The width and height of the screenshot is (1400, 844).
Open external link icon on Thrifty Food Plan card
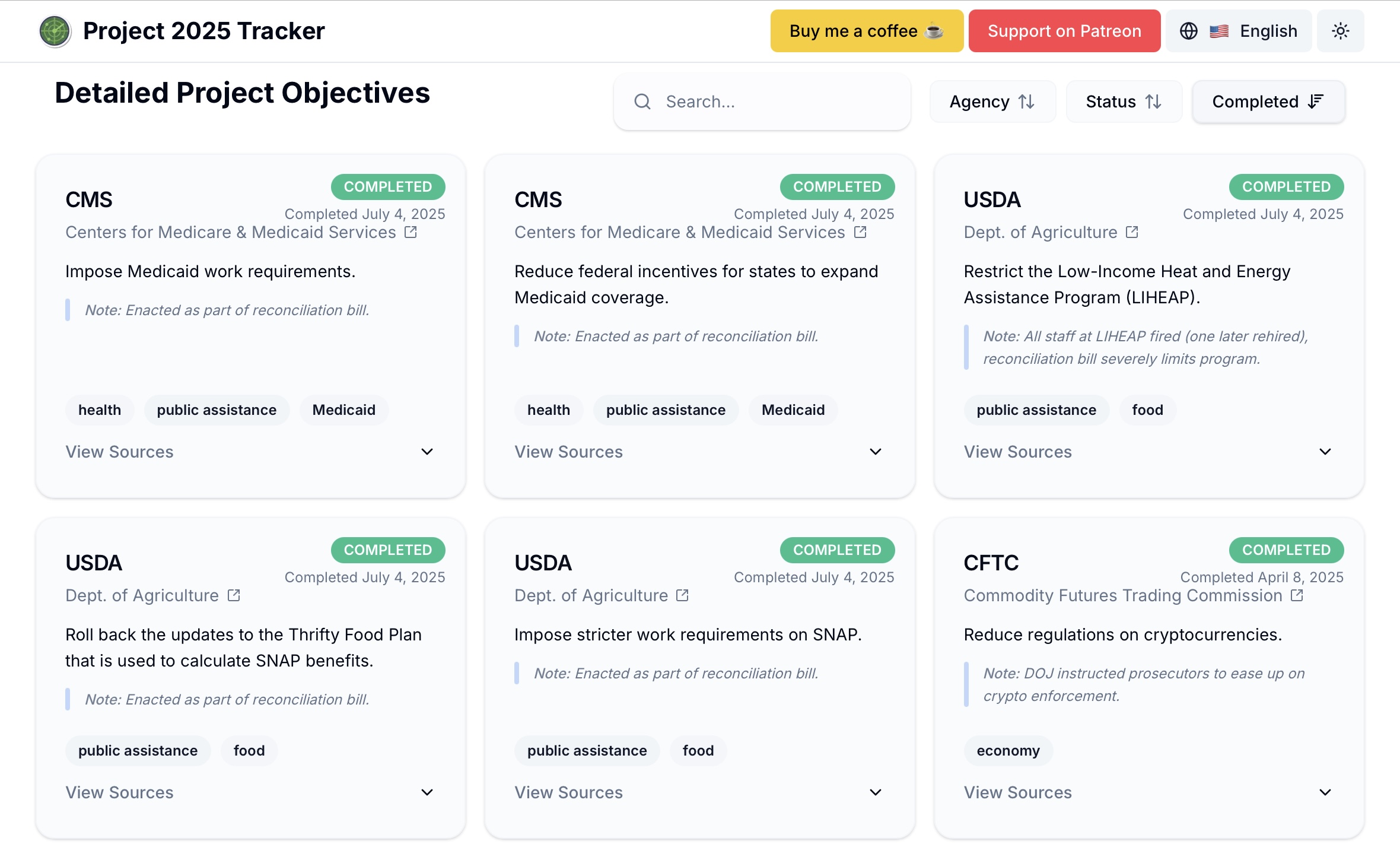(x=234, y=595)
